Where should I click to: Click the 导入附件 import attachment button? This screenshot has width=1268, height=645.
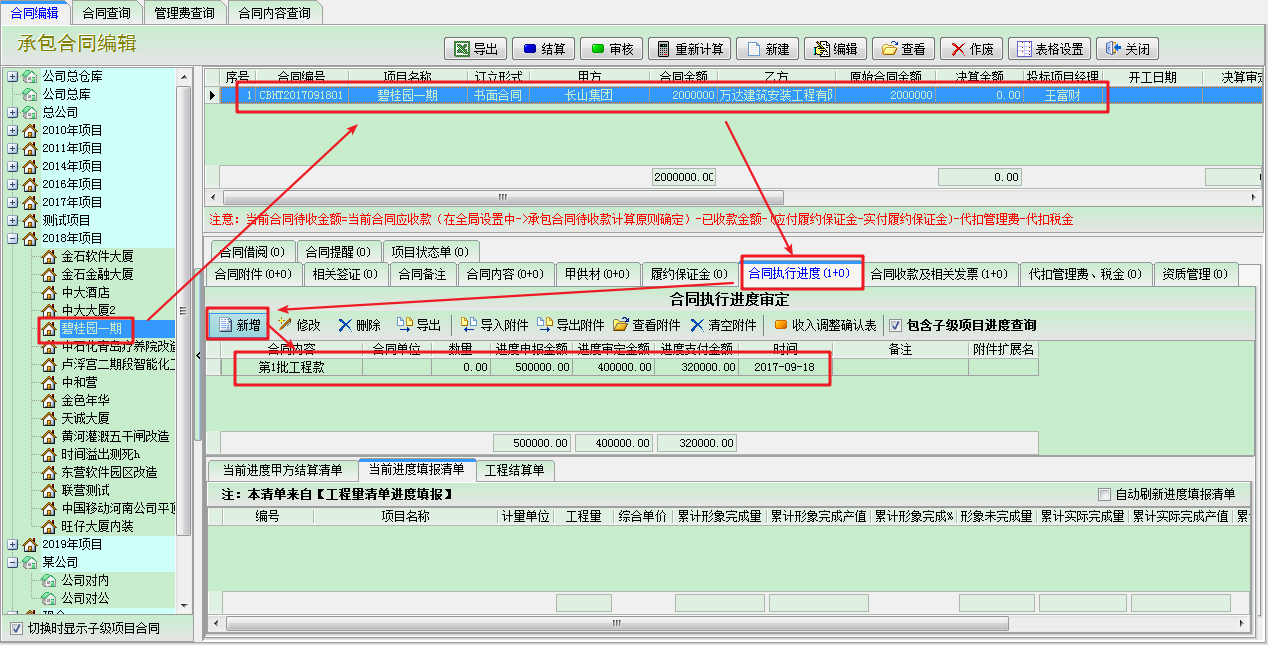click(494, 325)
